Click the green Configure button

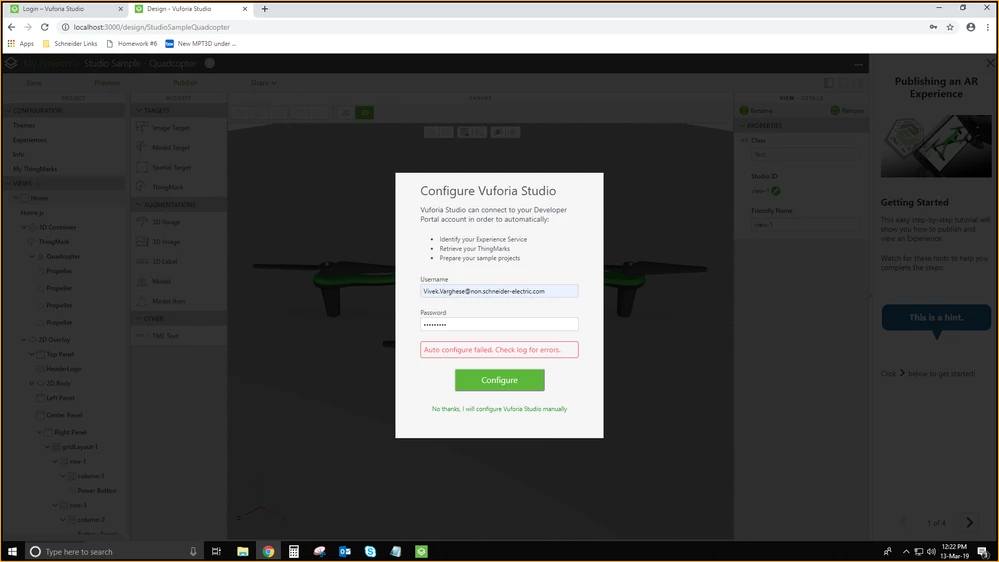coord(500,380)
